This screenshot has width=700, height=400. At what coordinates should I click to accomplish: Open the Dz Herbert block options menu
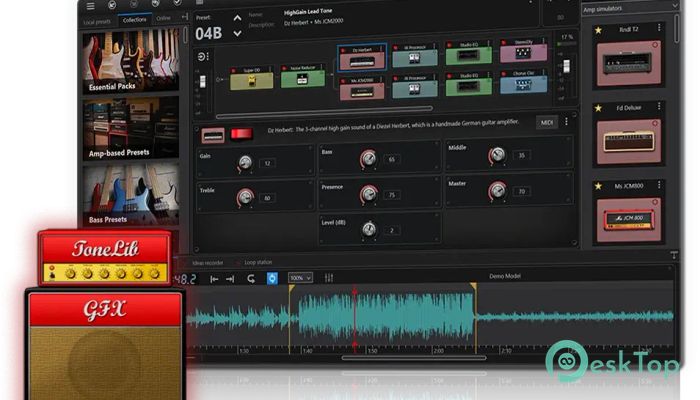click(382, 49)
